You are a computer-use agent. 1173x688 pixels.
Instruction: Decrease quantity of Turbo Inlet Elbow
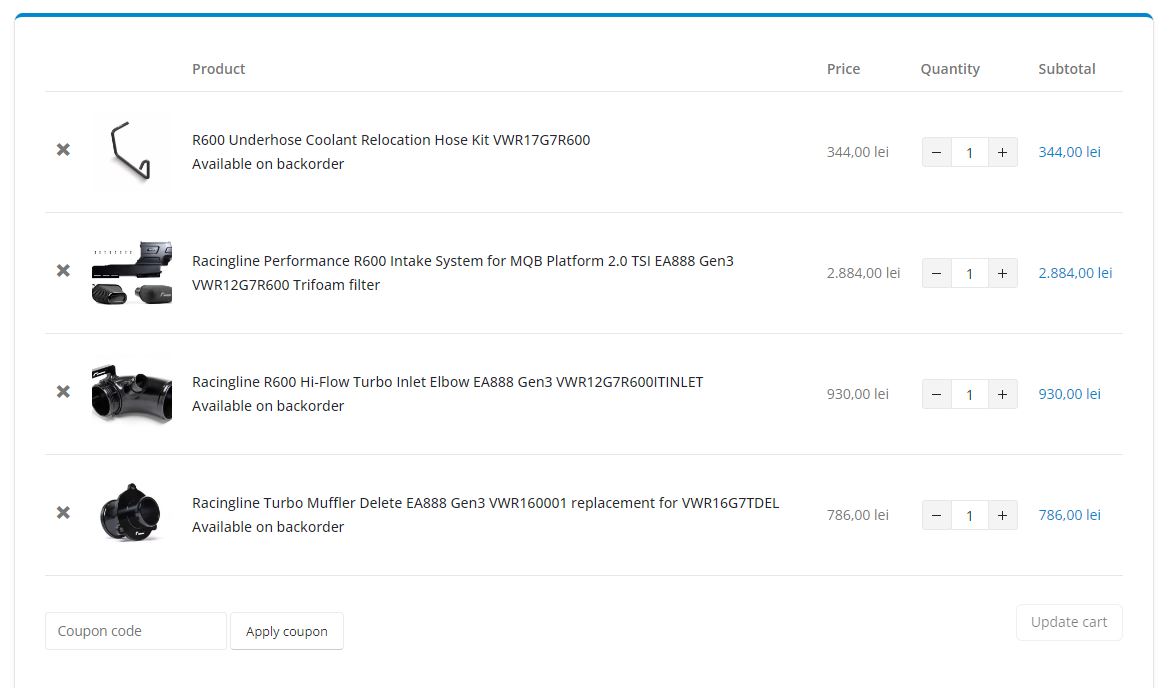(x=937, y=395)
